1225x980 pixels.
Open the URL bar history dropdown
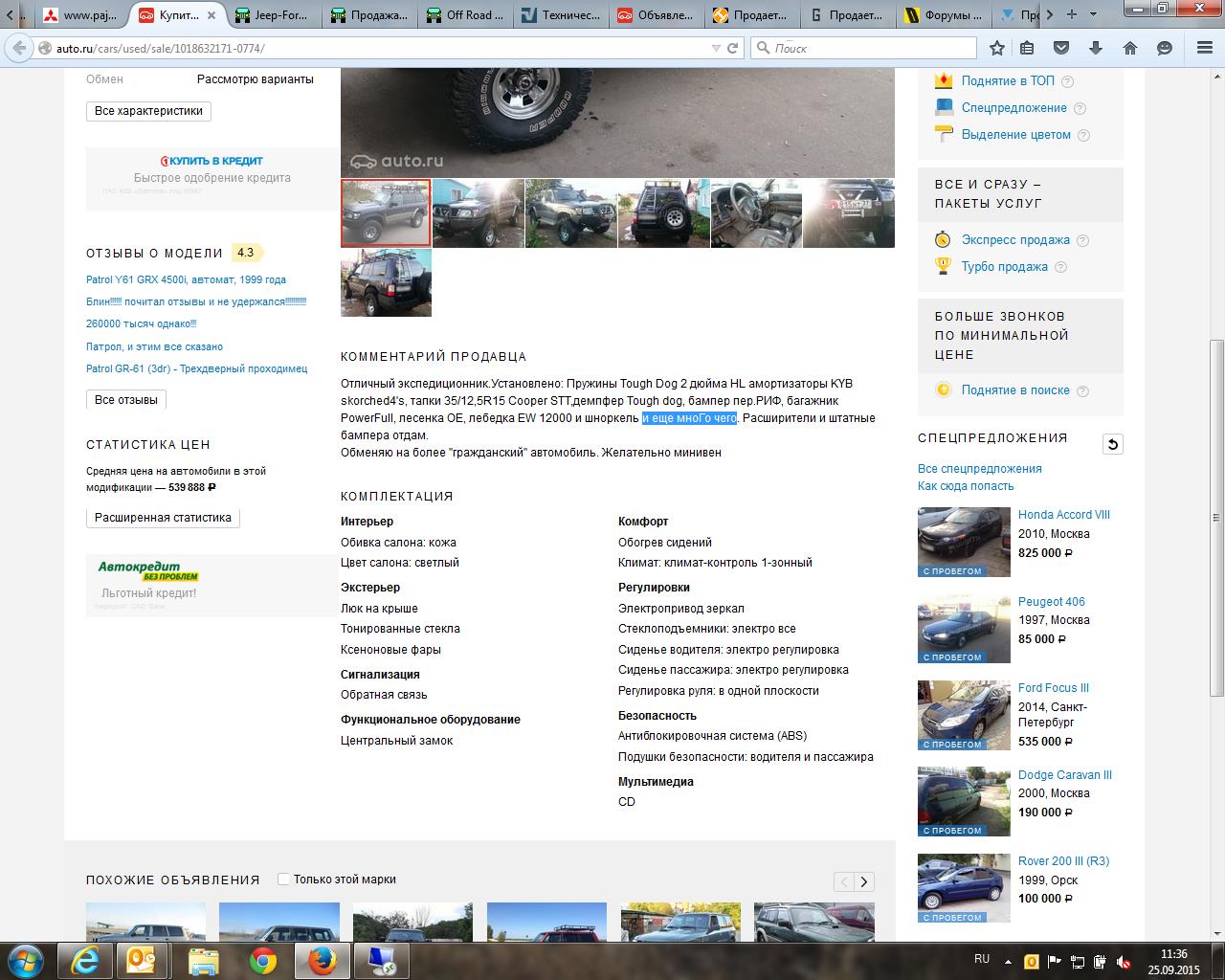tap(716, 48)
